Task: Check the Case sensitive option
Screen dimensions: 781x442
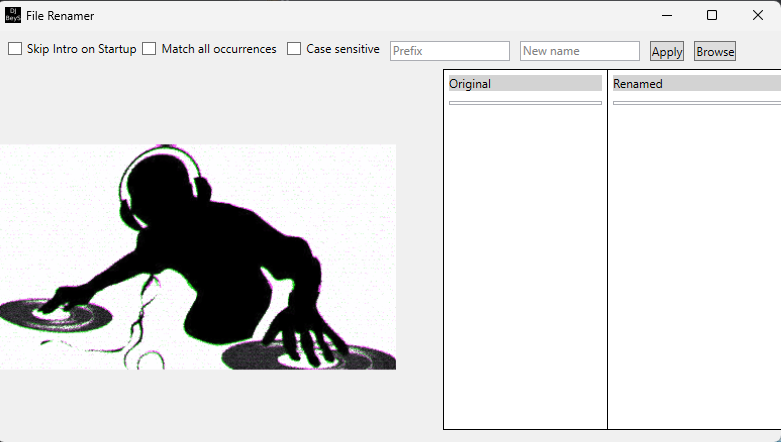Action: [x=294, y=49]
